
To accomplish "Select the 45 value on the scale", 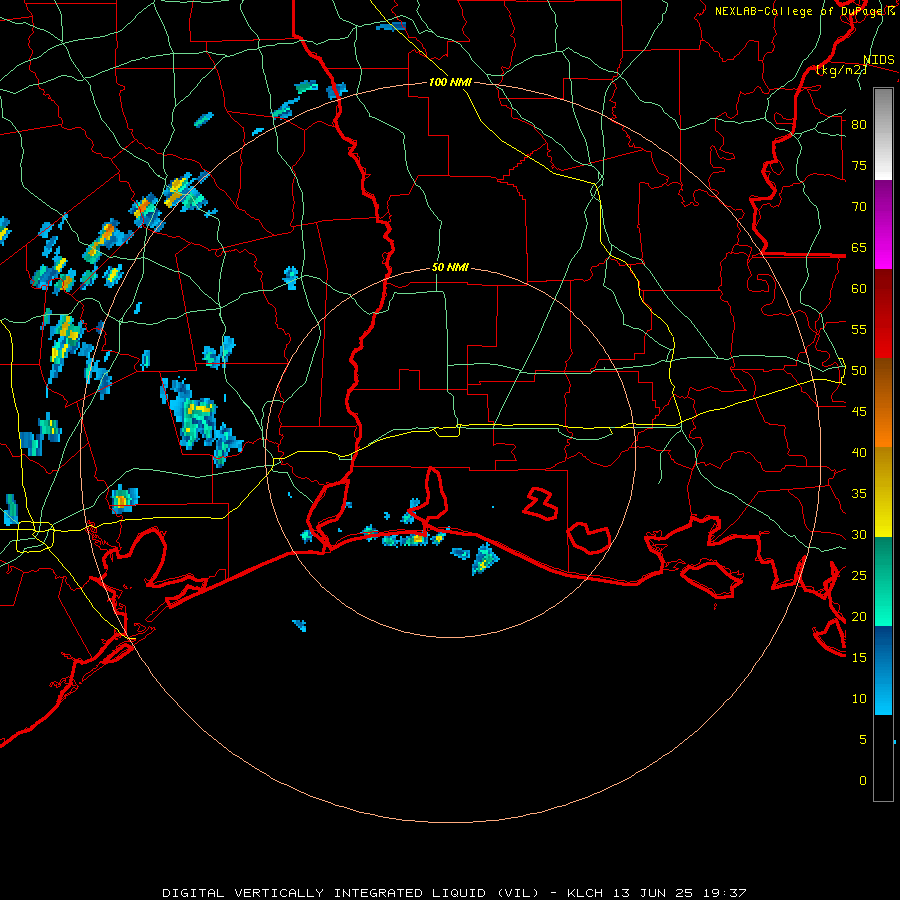I will tap(859, 412).
